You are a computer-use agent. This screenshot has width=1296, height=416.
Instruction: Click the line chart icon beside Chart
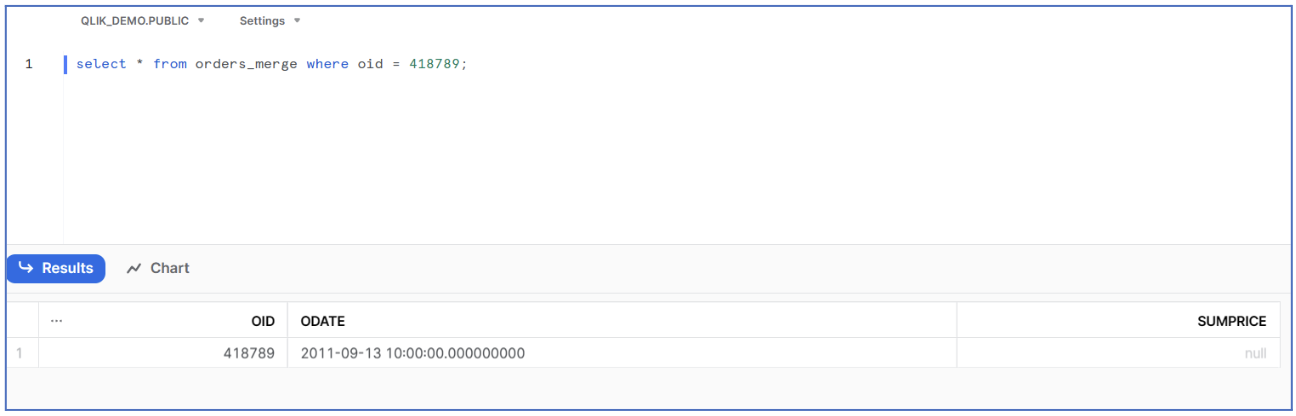[x=134, y=268]
